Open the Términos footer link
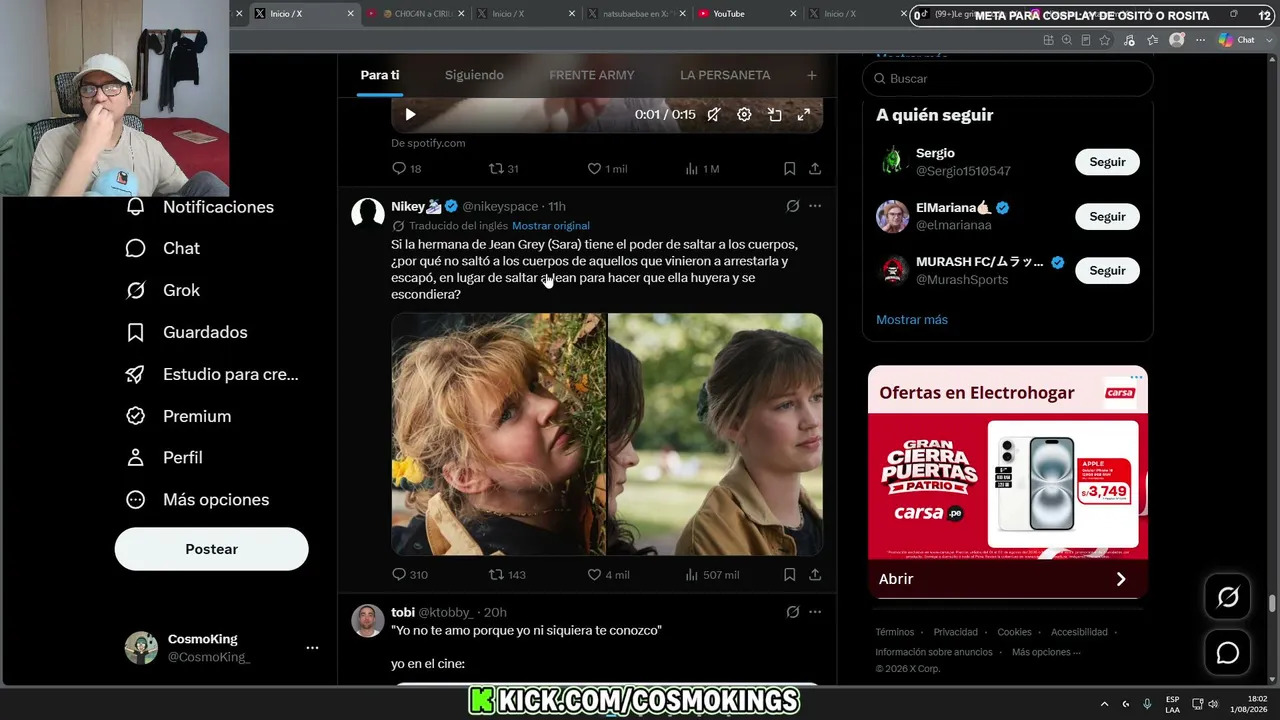The width and height of the screenshot is (1280, 720). (895, 632)
